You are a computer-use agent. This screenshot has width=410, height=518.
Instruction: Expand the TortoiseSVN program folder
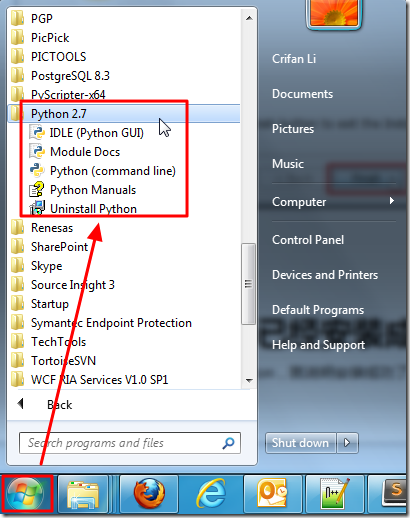(124, 361)
